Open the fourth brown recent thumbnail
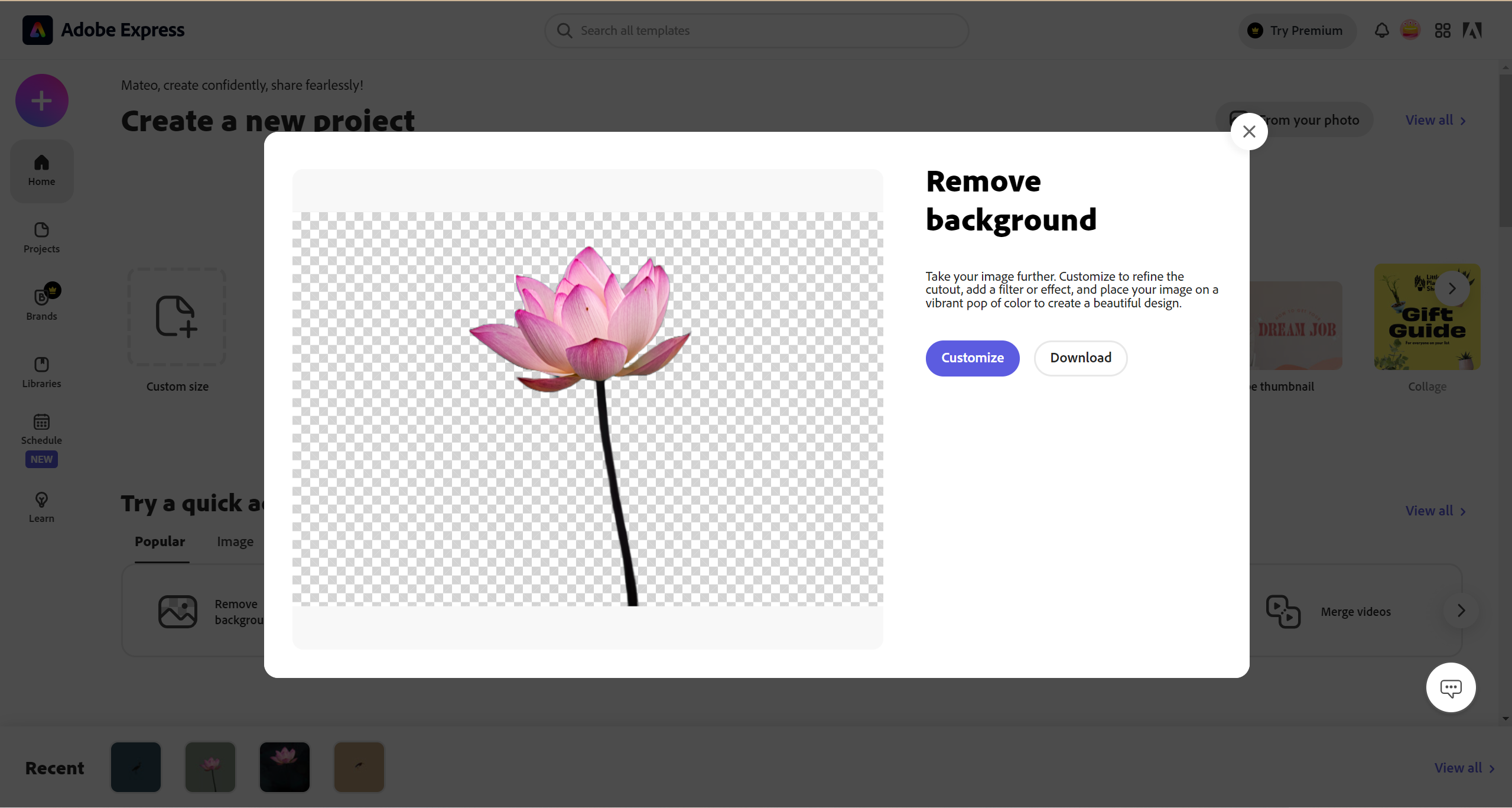The height and width of the screenshot is (808, 1512). [x=359, y=767]
